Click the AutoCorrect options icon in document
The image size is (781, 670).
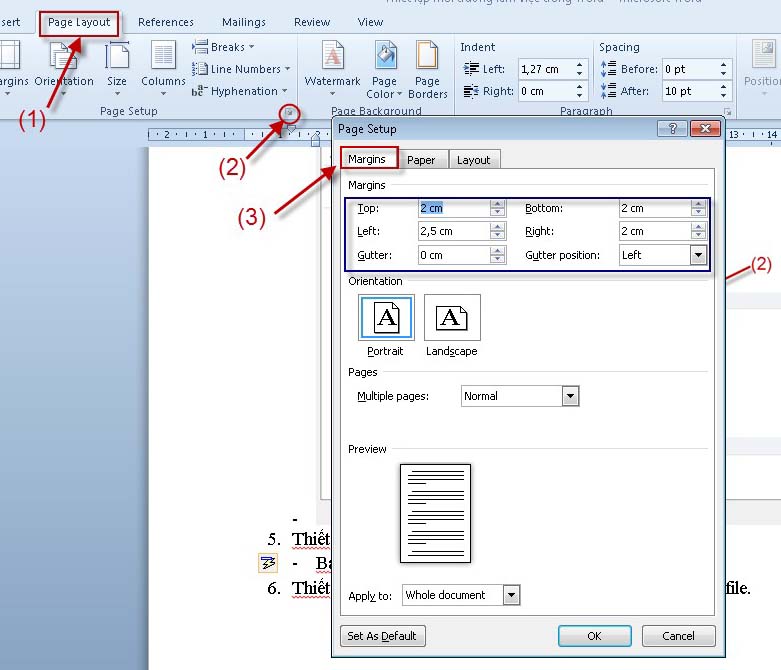tap(268, 563)
